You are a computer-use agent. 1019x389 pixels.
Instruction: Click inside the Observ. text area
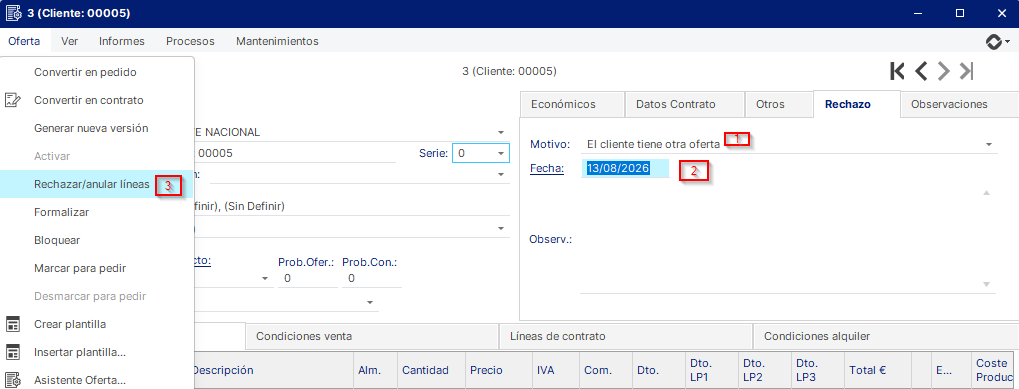(788, 239)
